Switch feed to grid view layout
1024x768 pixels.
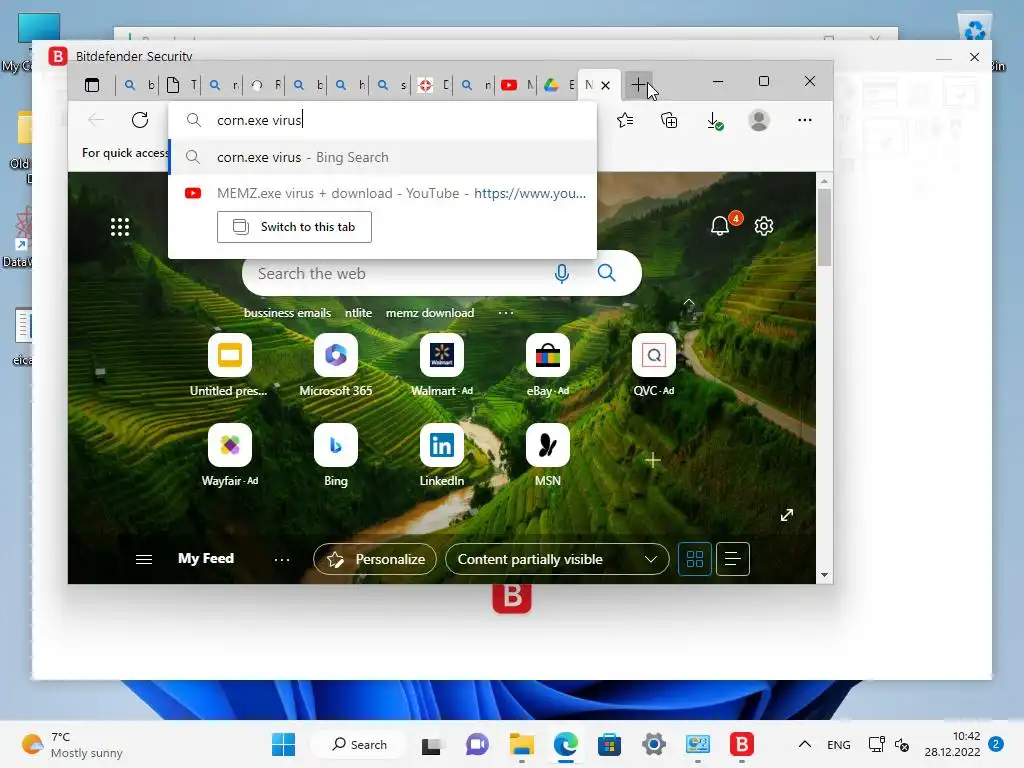(695, 559)
